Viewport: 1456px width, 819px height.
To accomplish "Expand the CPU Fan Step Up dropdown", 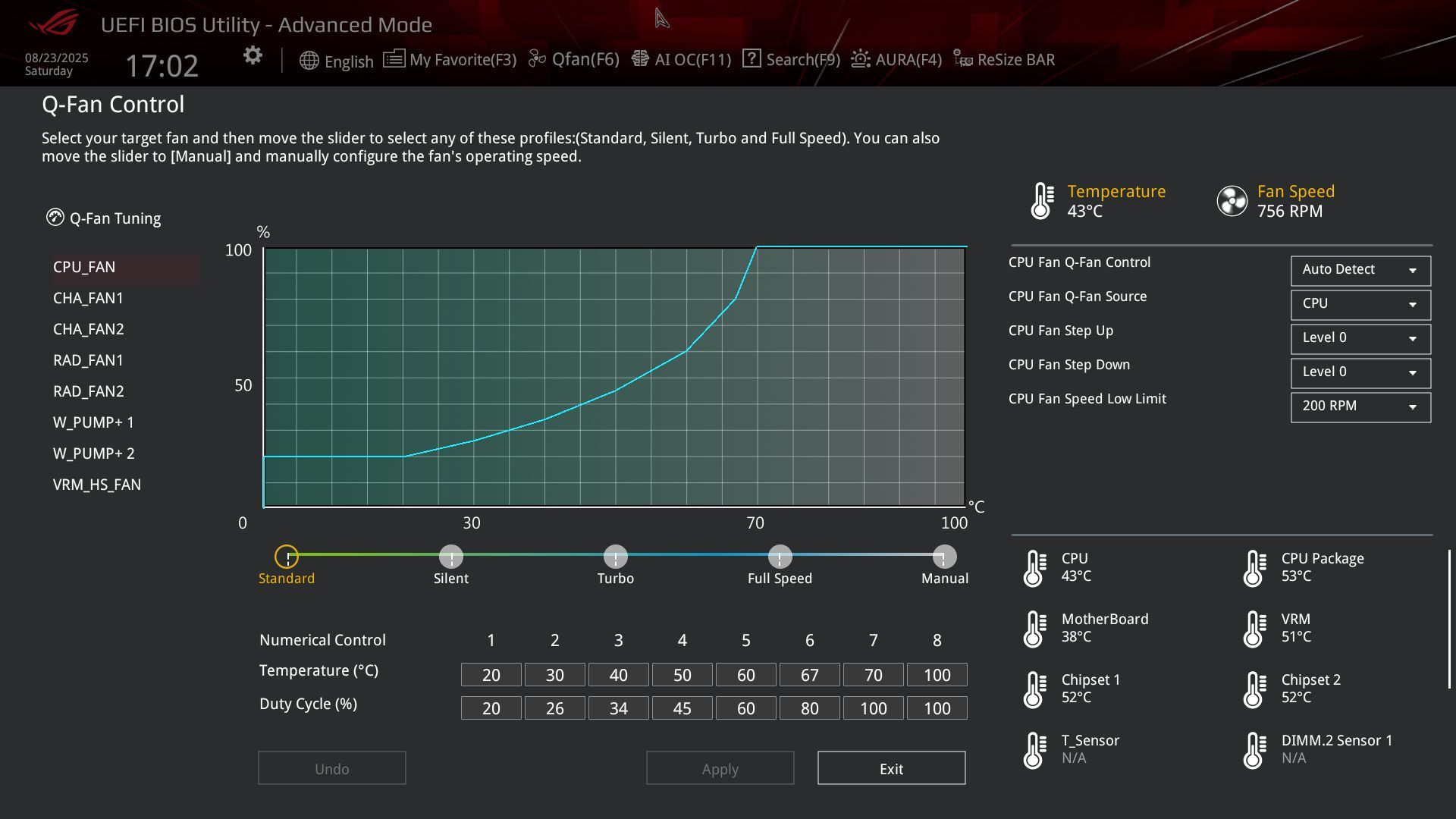I will click(1360, 338).
